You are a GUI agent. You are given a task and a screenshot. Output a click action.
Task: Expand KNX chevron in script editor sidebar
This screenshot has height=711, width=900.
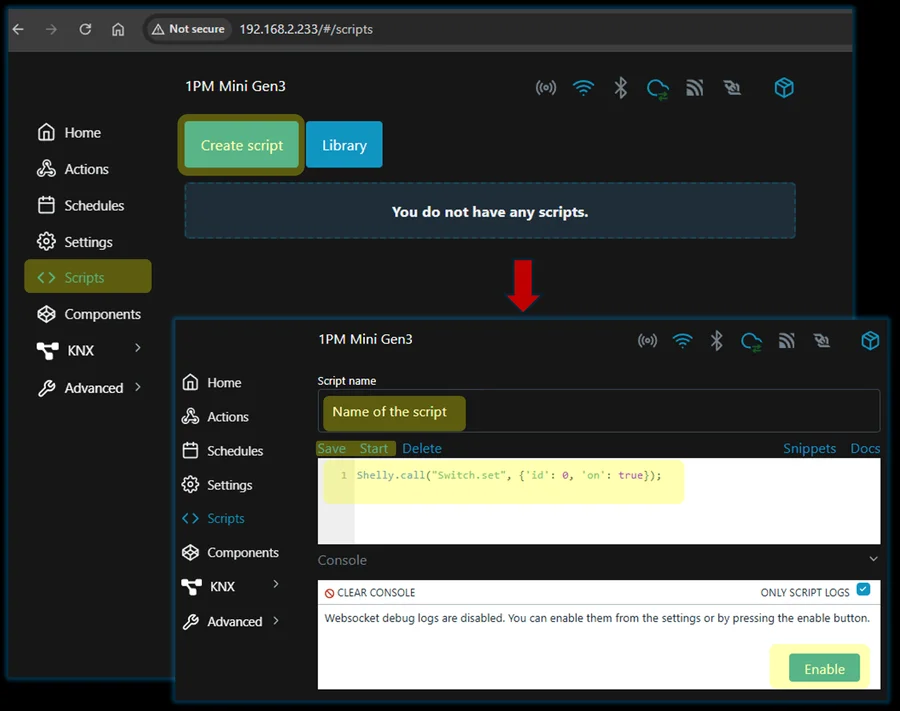point(276,584)
